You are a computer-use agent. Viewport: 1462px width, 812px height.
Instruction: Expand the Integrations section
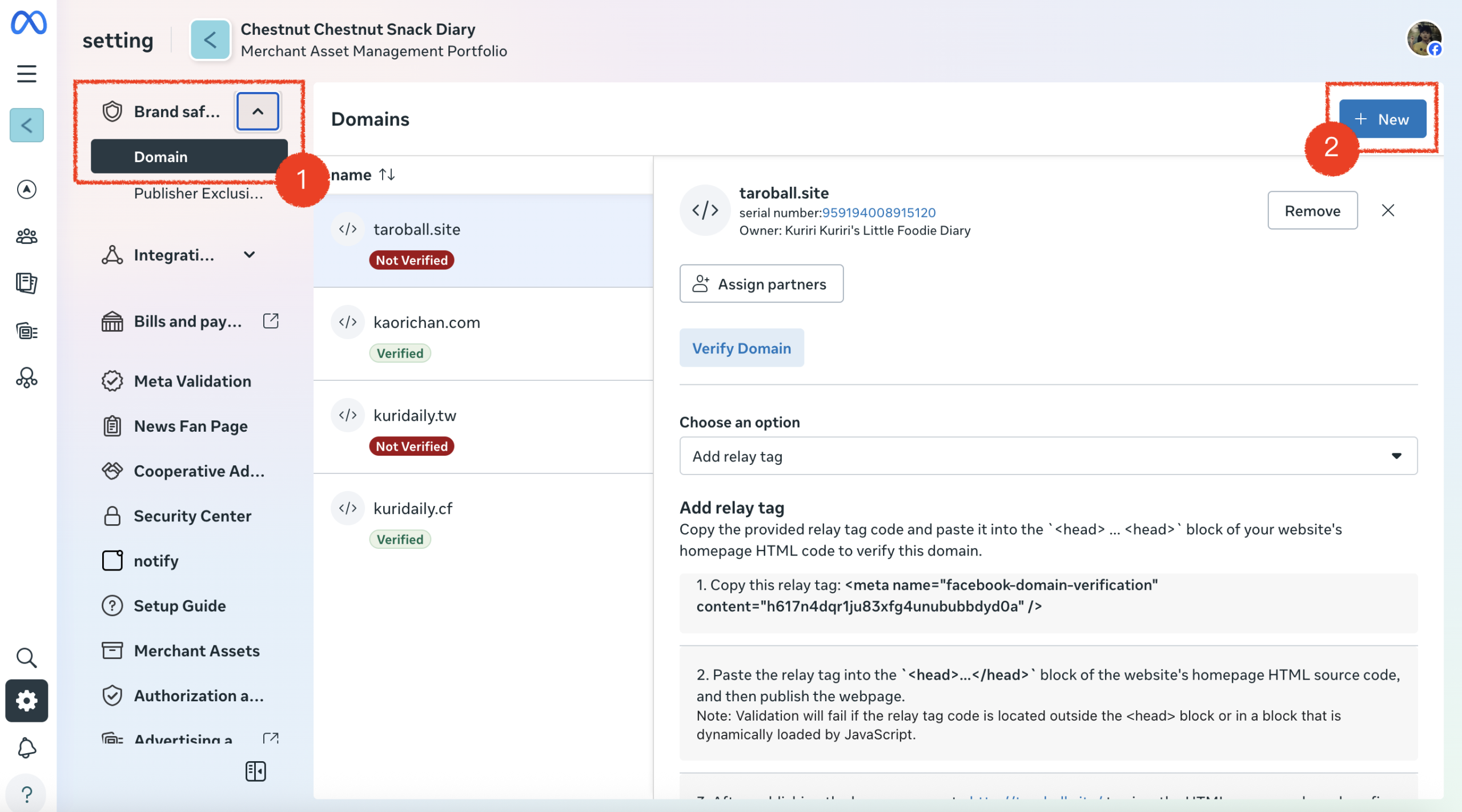[249, 255]
